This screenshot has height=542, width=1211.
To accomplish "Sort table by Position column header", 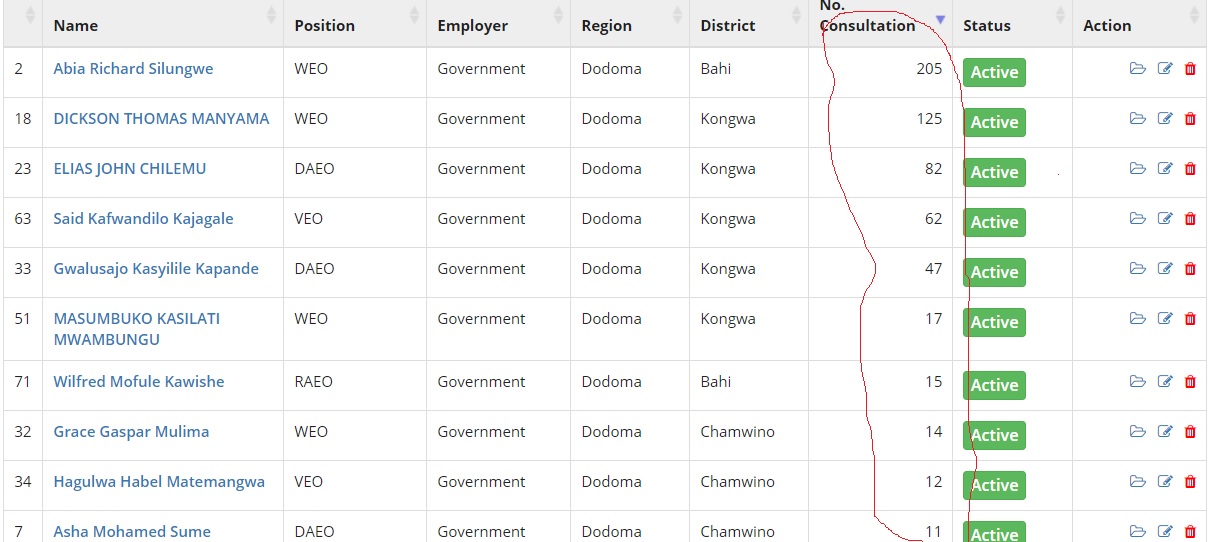I will 325,26.
